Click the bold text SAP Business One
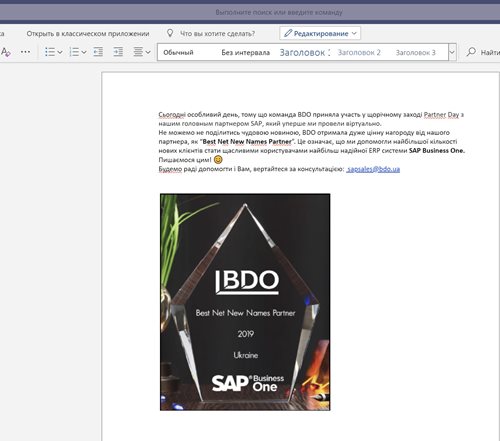This screenshot has width=500, height=441. [x=437, y=150]
